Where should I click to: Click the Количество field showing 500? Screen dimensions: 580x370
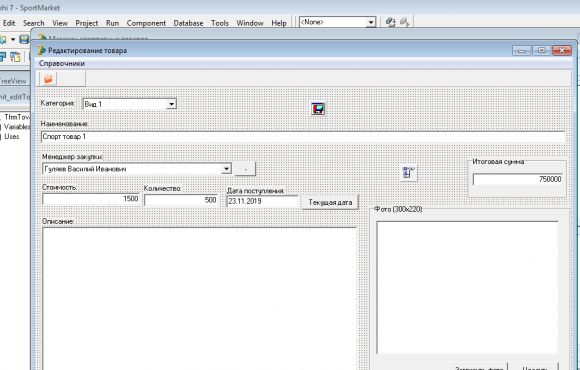181,200
